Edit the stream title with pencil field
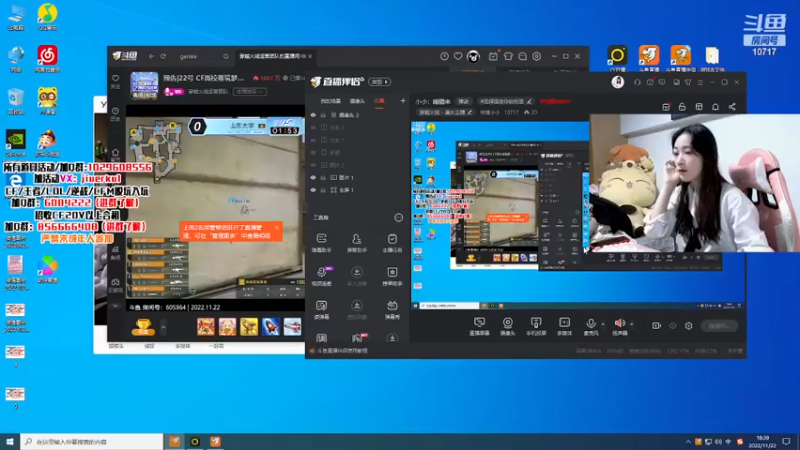 point(506,102)
